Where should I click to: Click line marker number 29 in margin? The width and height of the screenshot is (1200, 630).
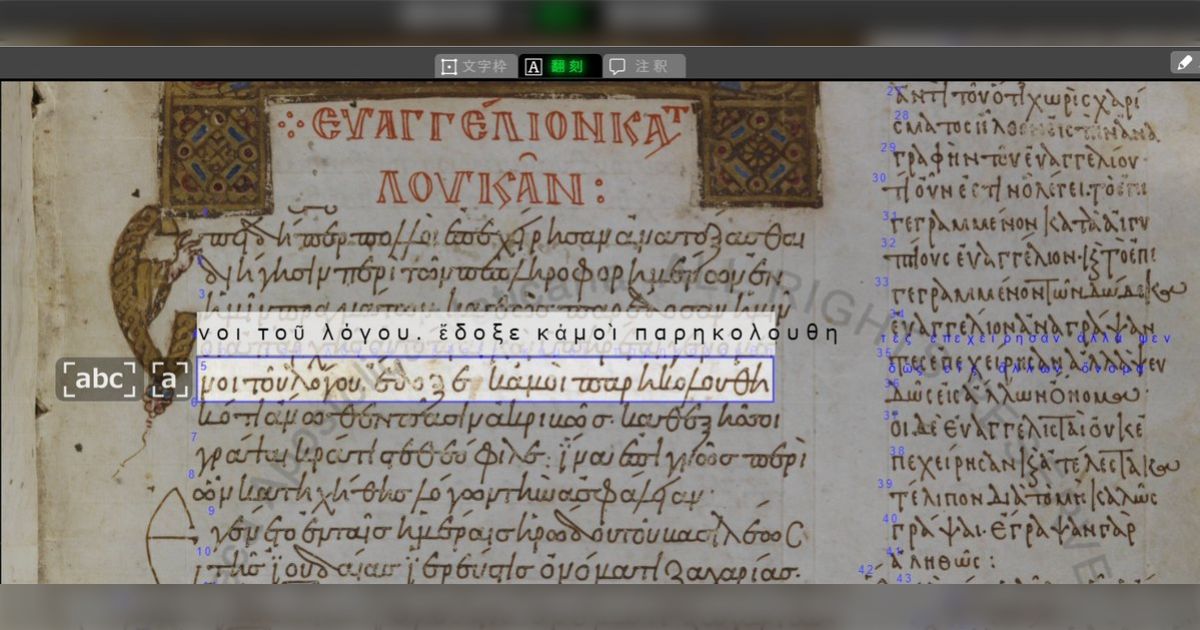point(887,147)
